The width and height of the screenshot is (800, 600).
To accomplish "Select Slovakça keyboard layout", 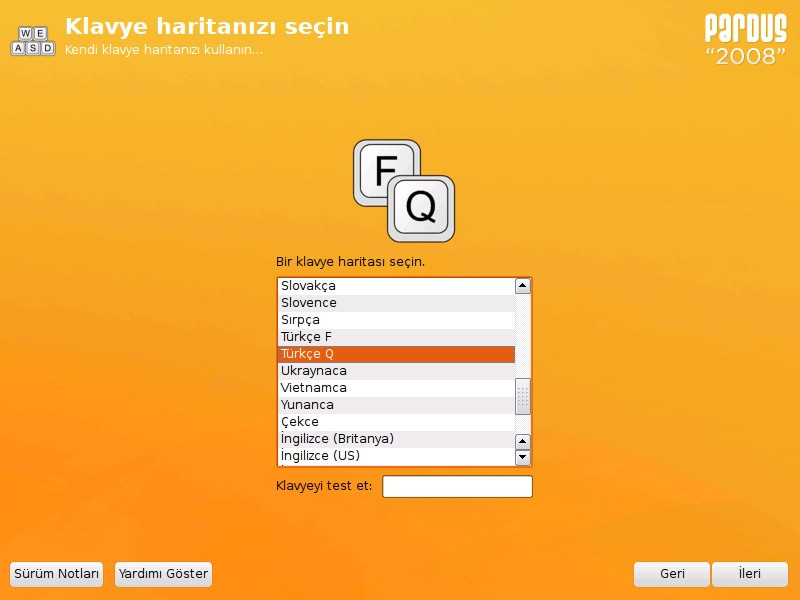I will [x=396, y=286].
